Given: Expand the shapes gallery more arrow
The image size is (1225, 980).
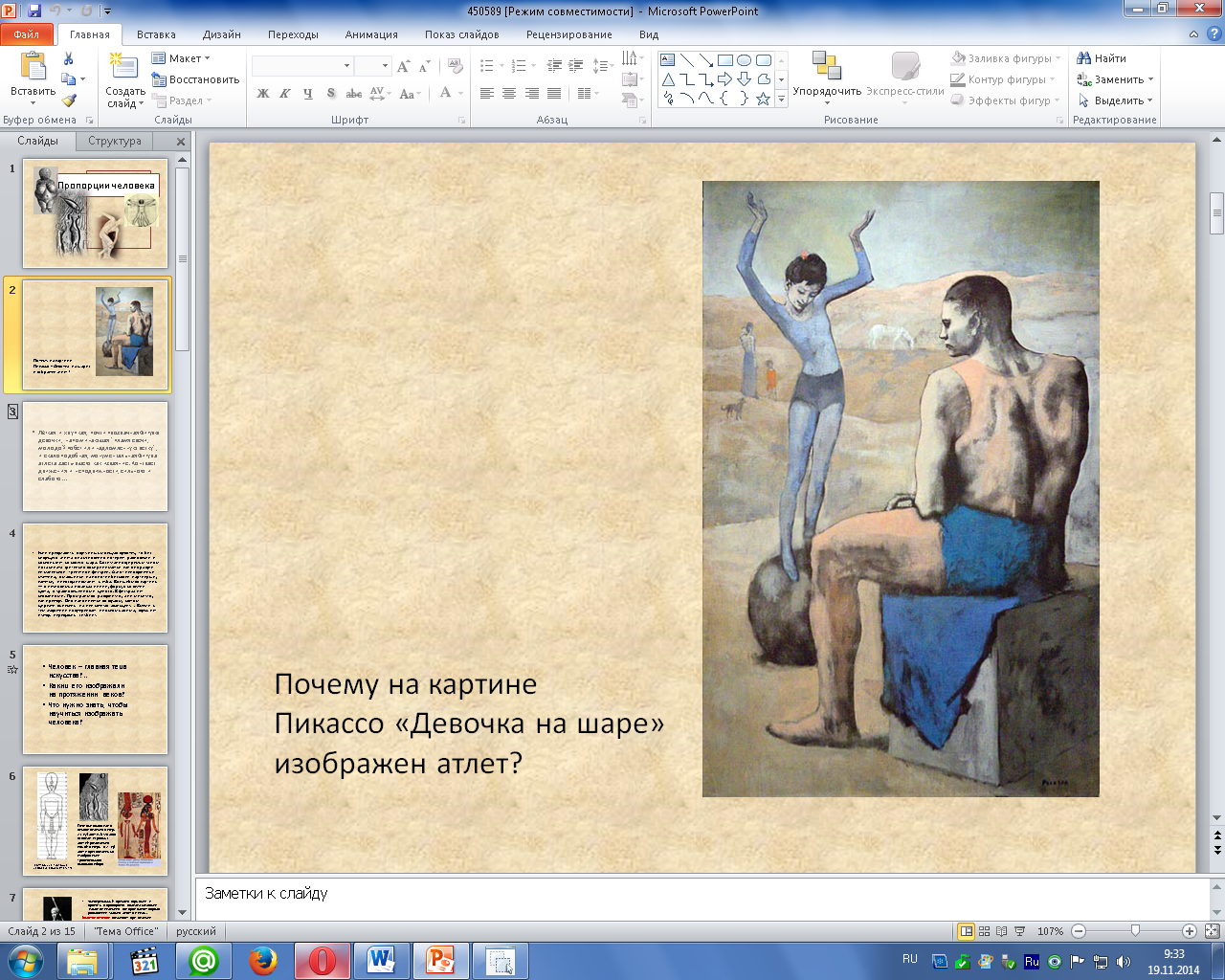Looking at the screenshot, I should 781,99.
